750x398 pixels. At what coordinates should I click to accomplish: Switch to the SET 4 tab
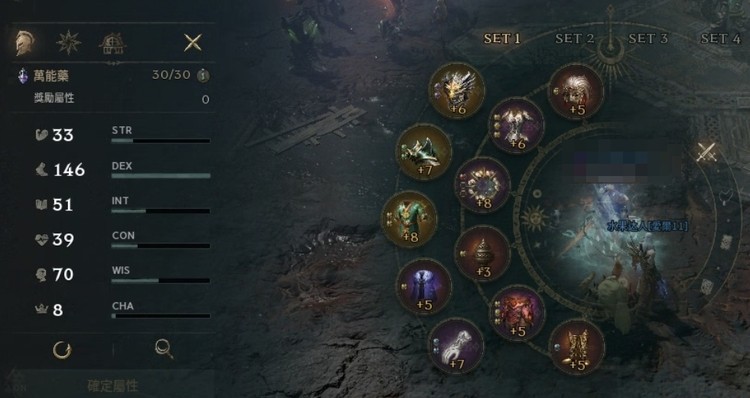(x=720, y=38)
